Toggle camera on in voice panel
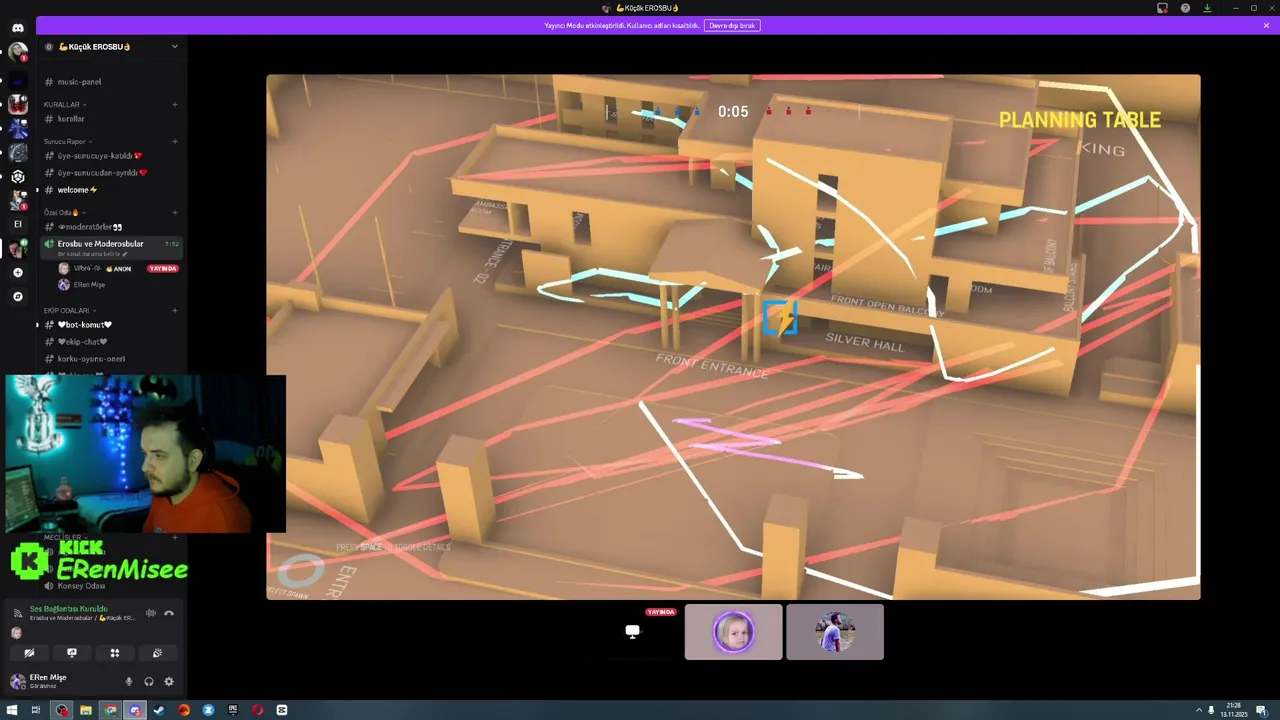This screenshot has height=720, width=1280. point(29,653)
